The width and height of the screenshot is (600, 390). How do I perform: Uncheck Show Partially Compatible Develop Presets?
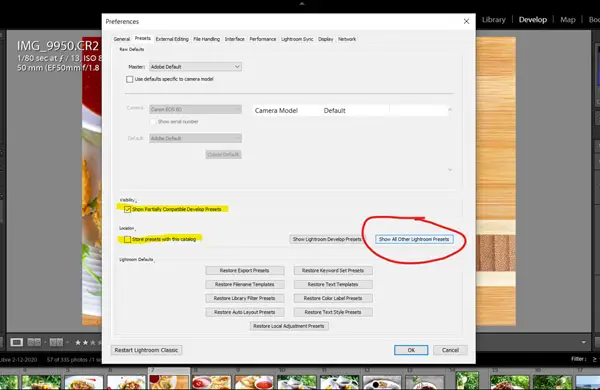(x=127, y=209)
